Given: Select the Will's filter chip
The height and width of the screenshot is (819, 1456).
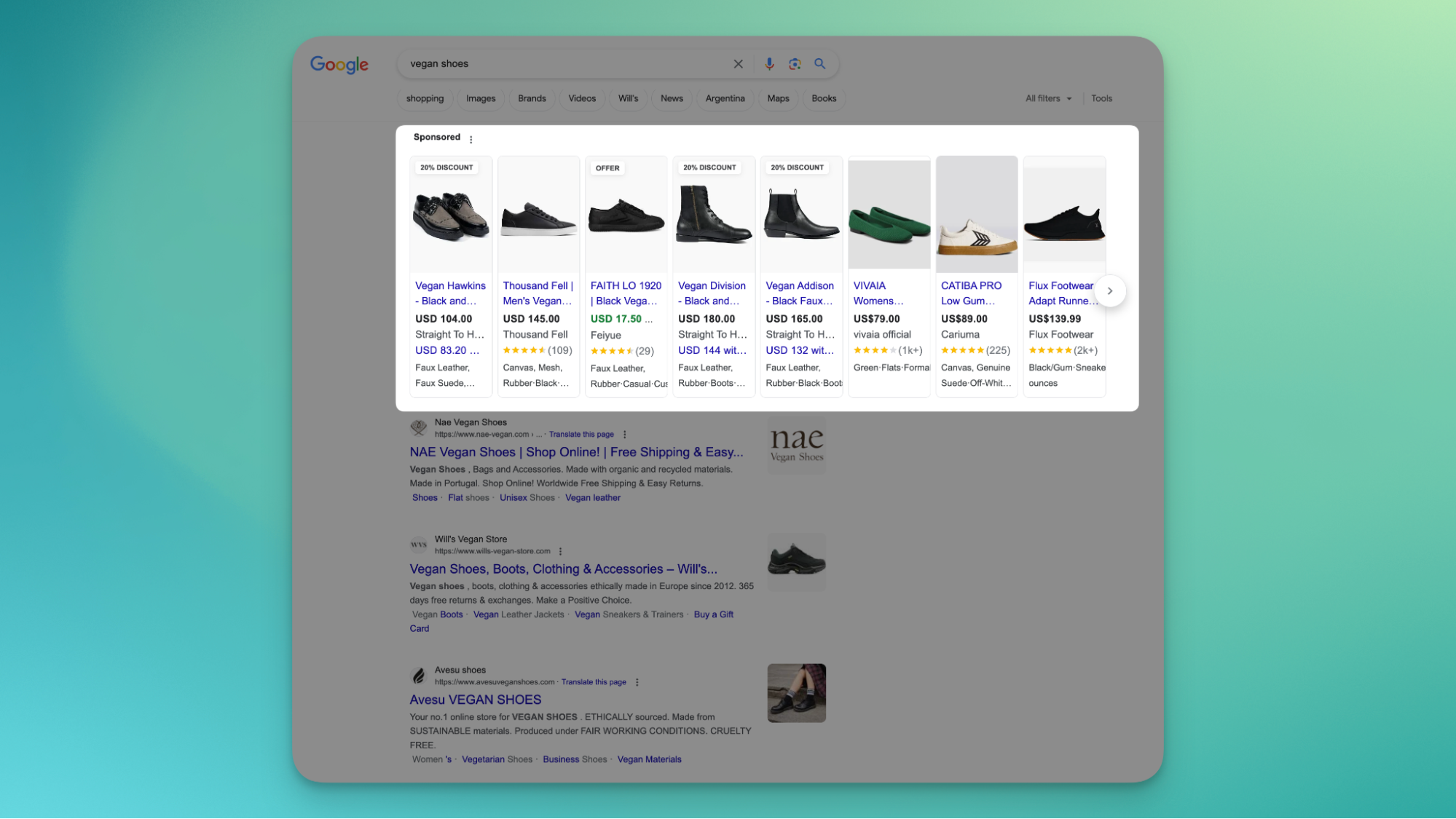Looking at the screenshot, I should click(x=628, y=99).
